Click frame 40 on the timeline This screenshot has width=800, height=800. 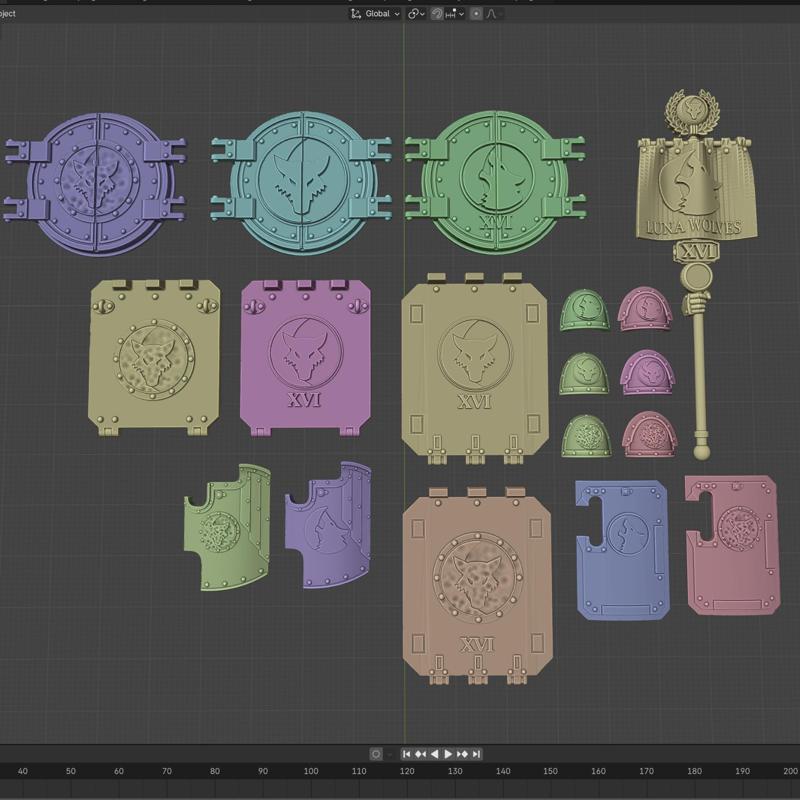tap(22, 771)
